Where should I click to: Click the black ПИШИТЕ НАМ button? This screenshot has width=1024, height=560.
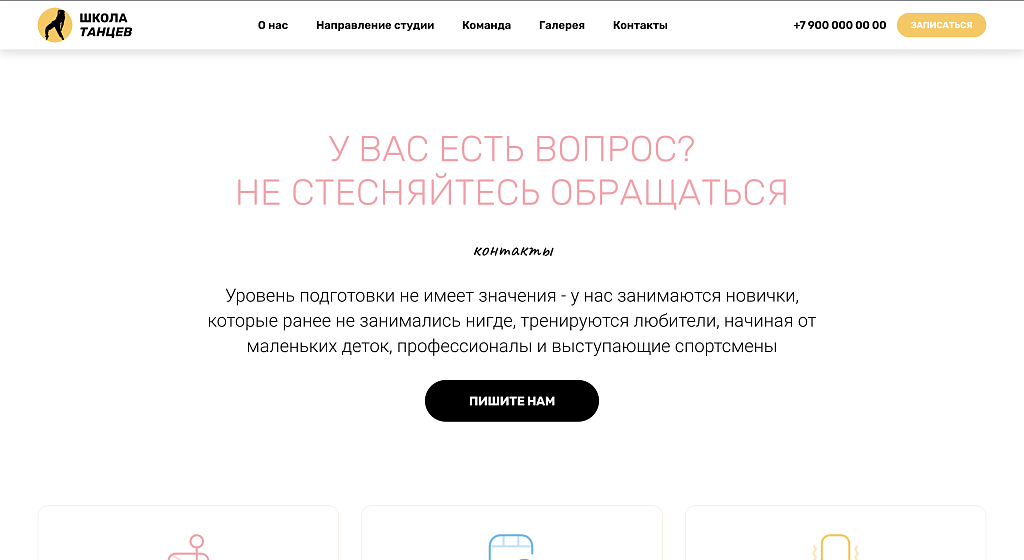512,401
